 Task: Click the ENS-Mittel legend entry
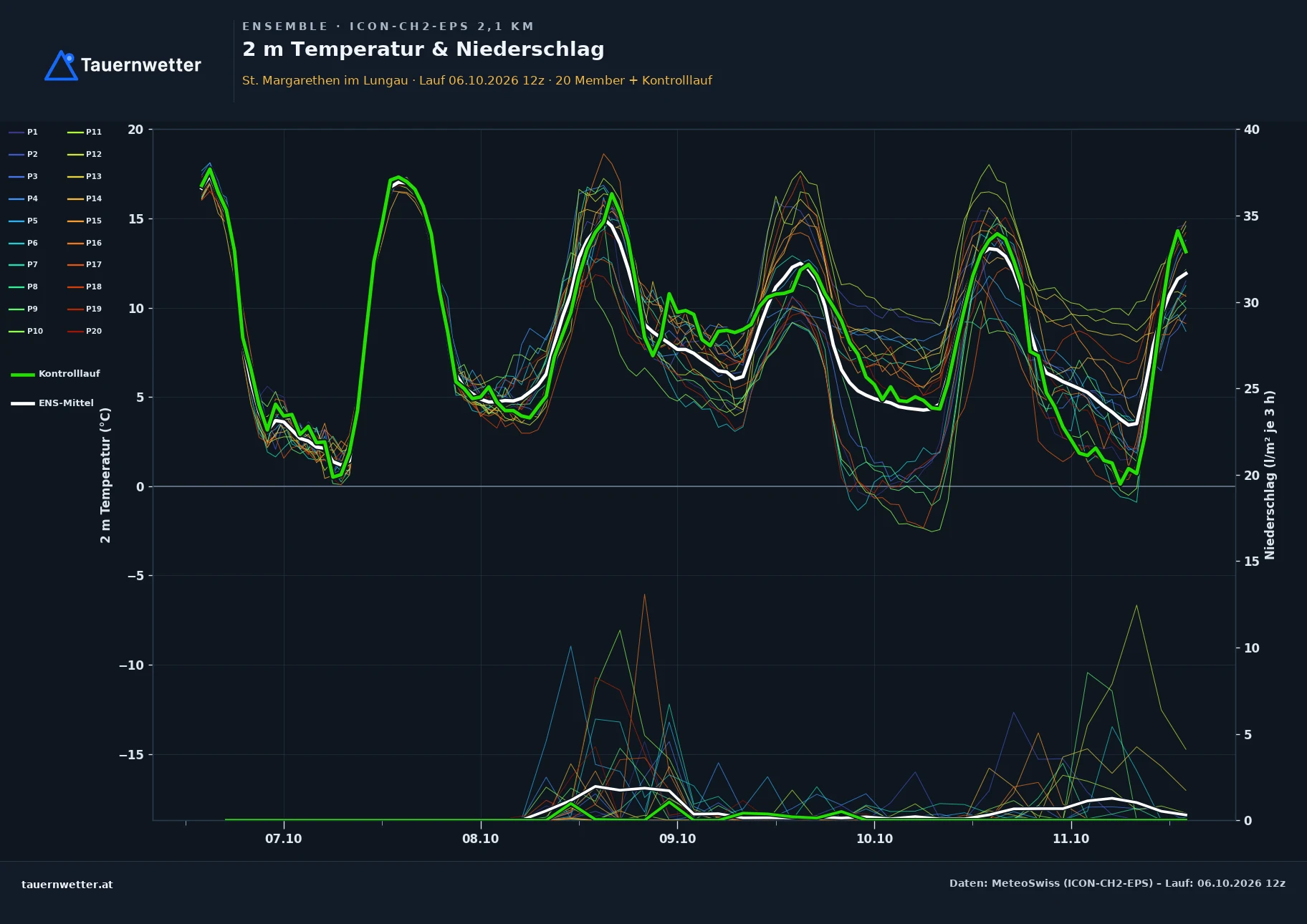pos(52,403)
